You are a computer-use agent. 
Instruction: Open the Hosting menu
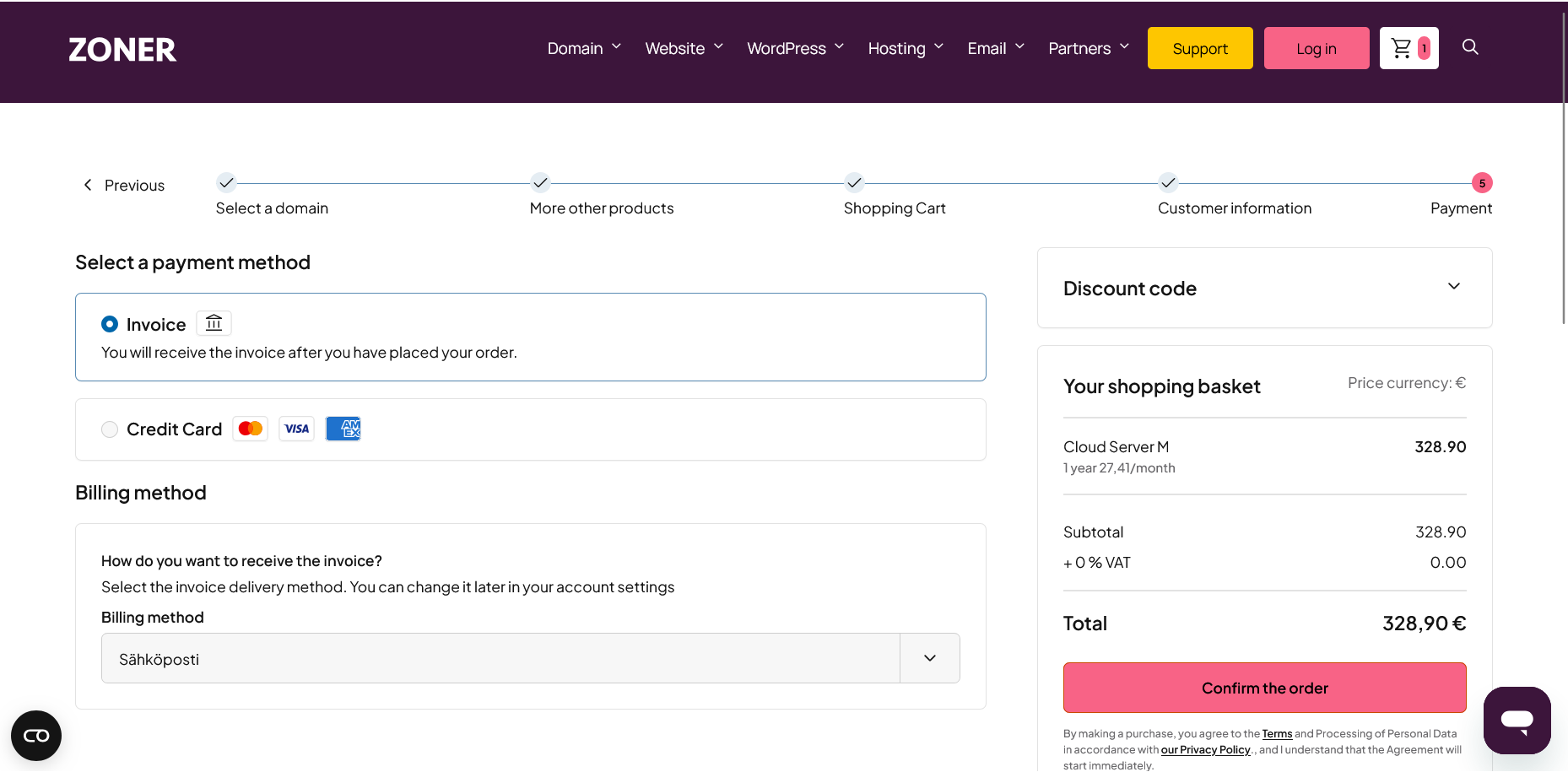coord(906,48)
